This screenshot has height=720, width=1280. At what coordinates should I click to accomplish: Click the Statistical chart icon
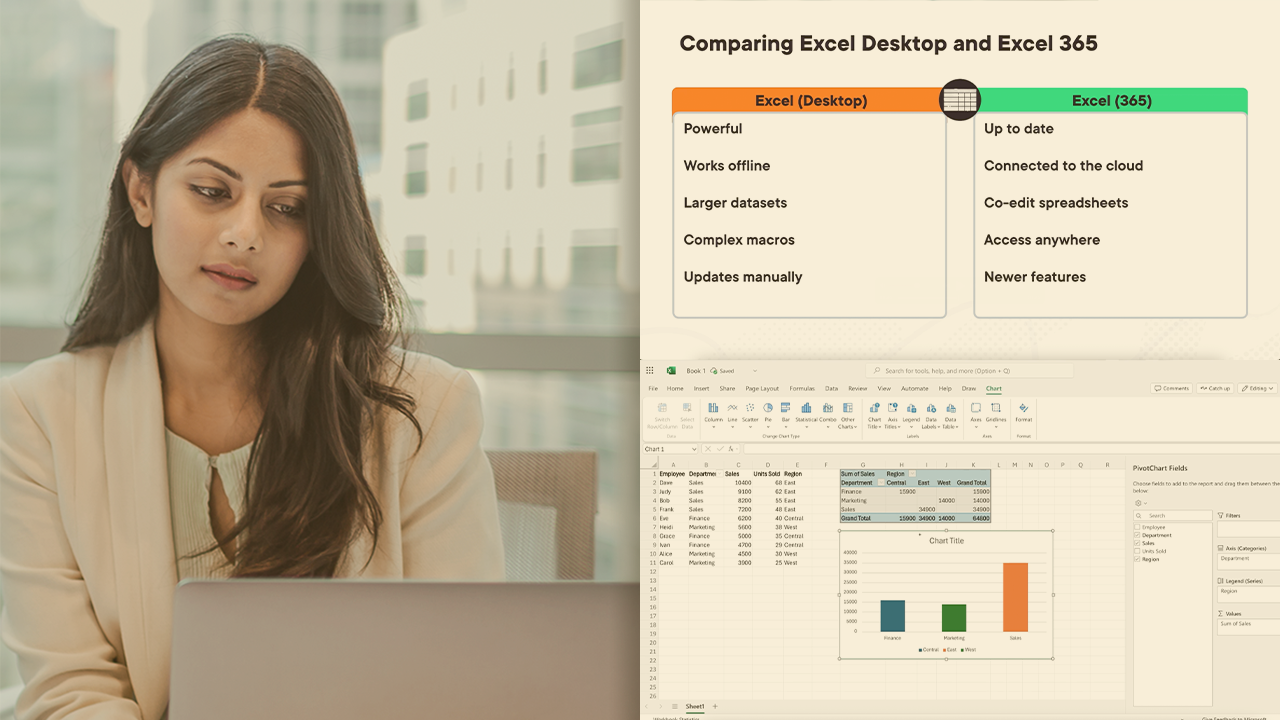click(806, 409)
